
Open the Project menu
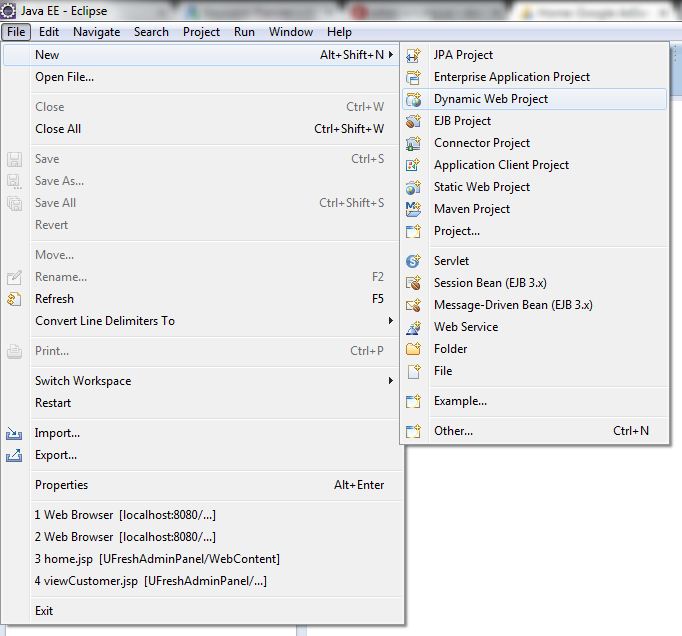(201, 32)
